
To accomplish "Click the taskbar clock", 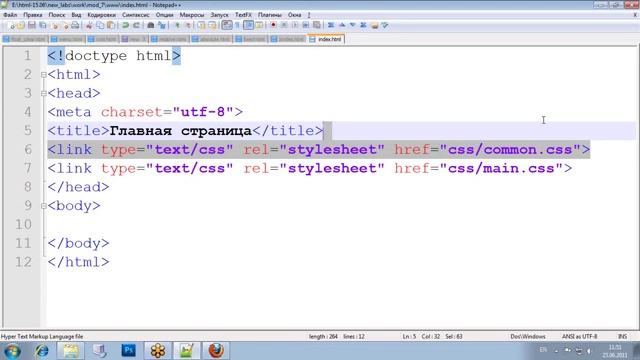I will (x=615, y=351).
